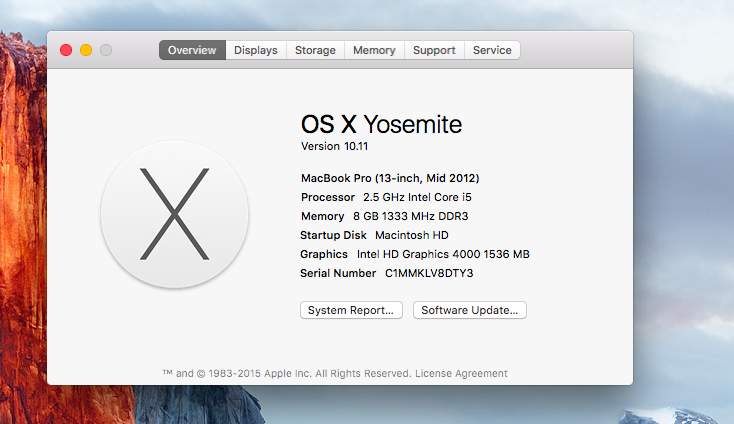The height and width of the screenshot is (424, 734).
Task: Click MacBook Pro (13-inch, Mid 2012) text
Action: click(x=390, y=178)
